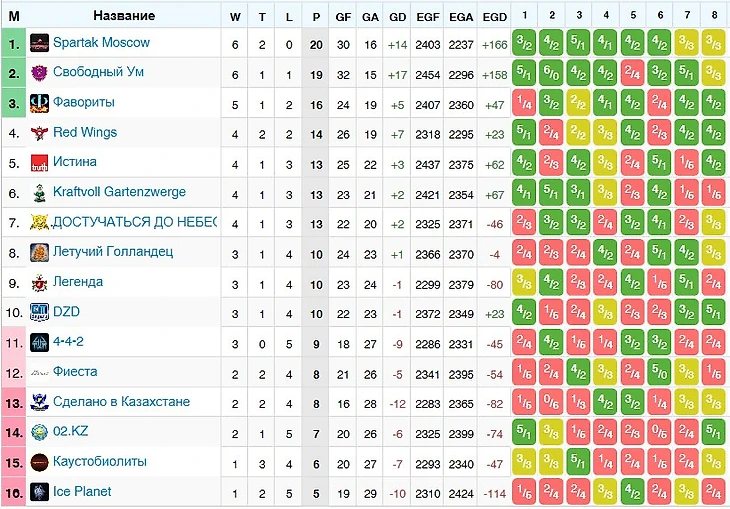Click the Ice Planet team logo icon
Screen dimensions: 730x509
coord(39,492)
